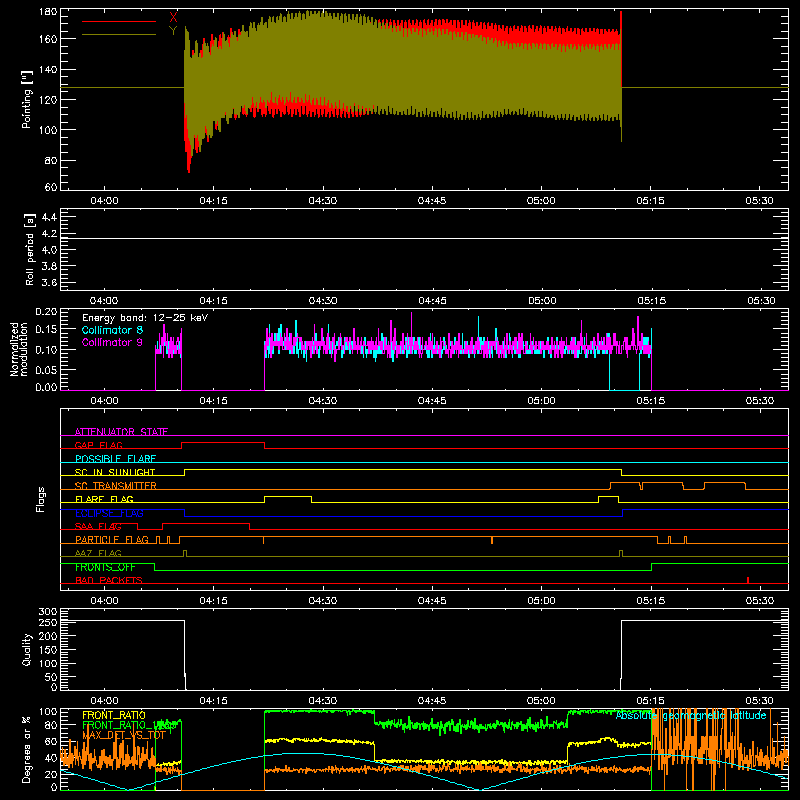Click the '4.4' tick on Roll period axis
Viewport: 800px width, 800px height.
49,217
